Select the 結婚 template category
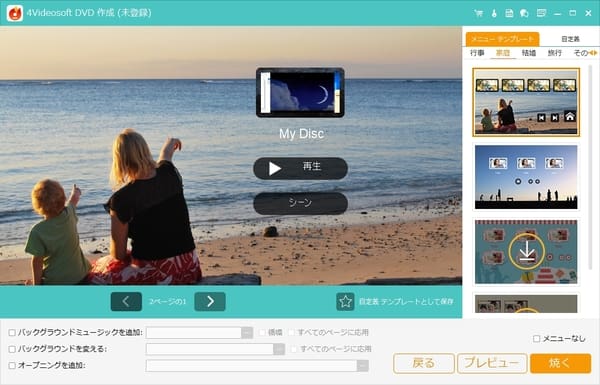600x385 pixels. coord(529,53)
